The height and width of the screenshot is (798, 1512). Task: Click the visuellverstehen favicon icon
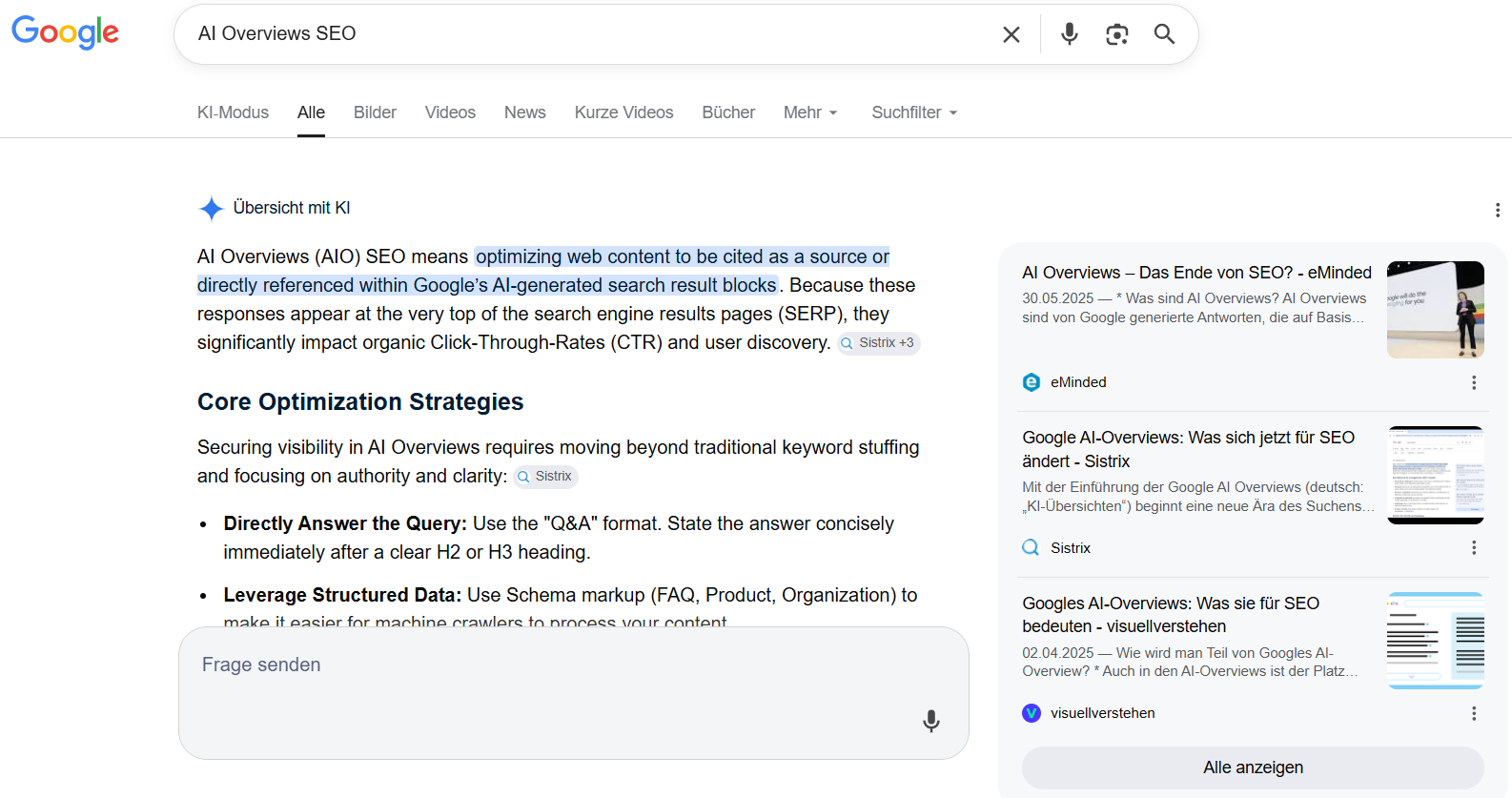pyautogui.click(x=1032, y=713)
